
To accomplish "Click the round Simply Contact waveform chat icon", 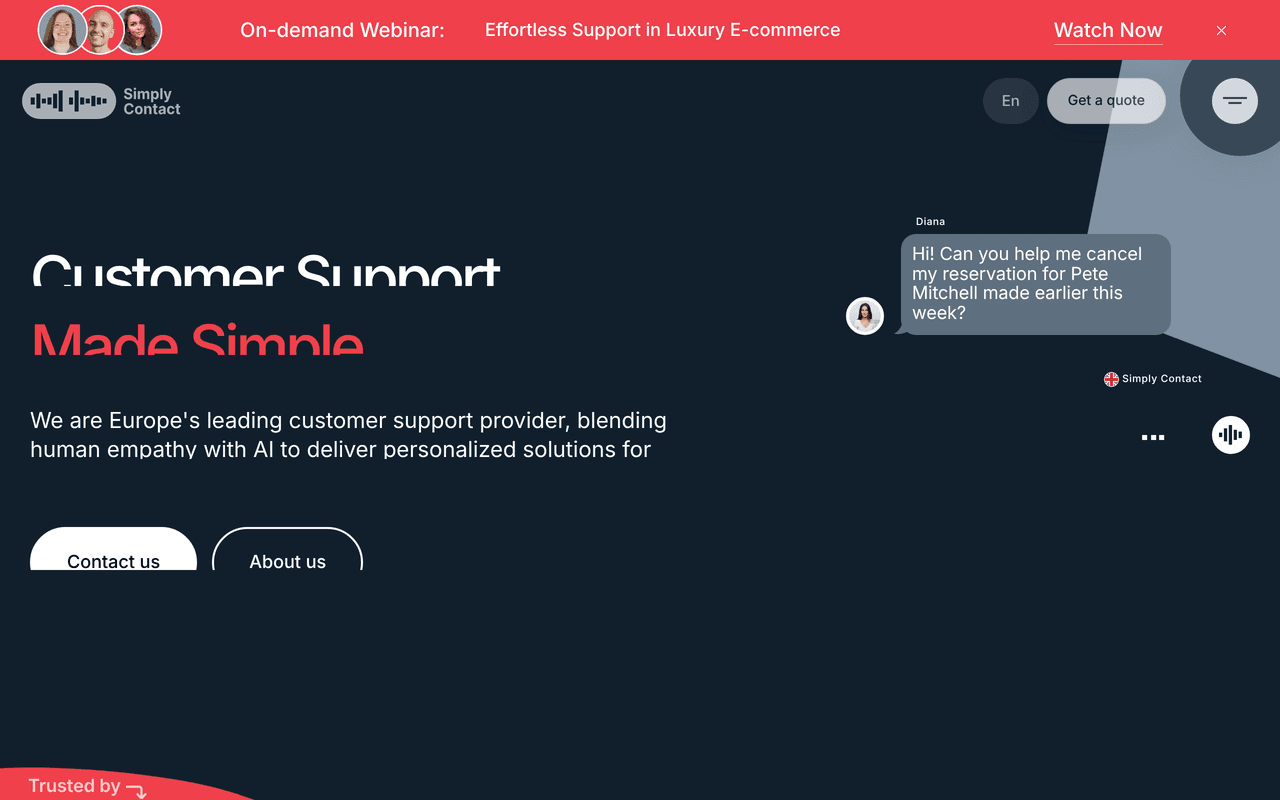I will coord(1231,435).
